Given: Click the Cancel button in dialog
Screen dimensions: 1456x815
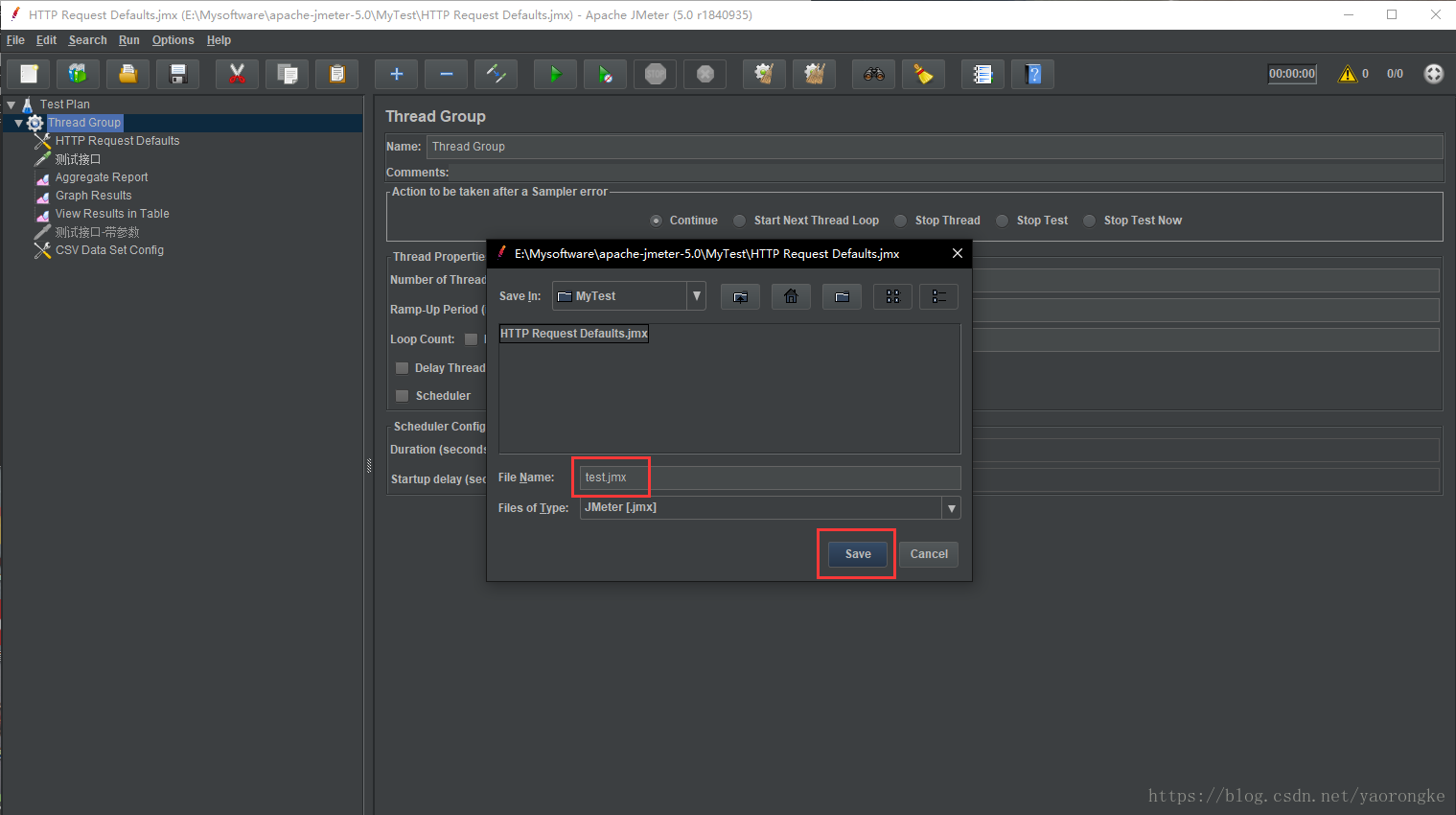Looking at the screenshot, I should point(929,554).
